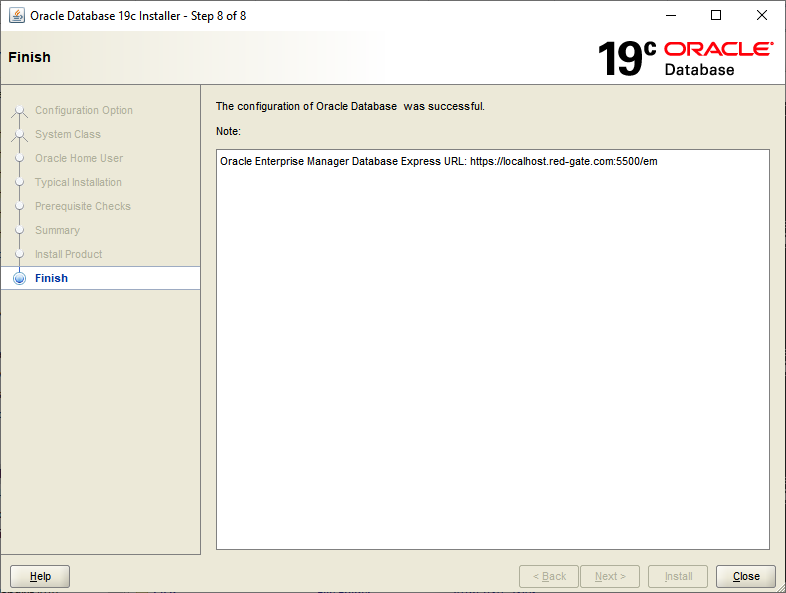Select the Summary step
Viewport: 786px width, 593px height.
click(58, 230)
